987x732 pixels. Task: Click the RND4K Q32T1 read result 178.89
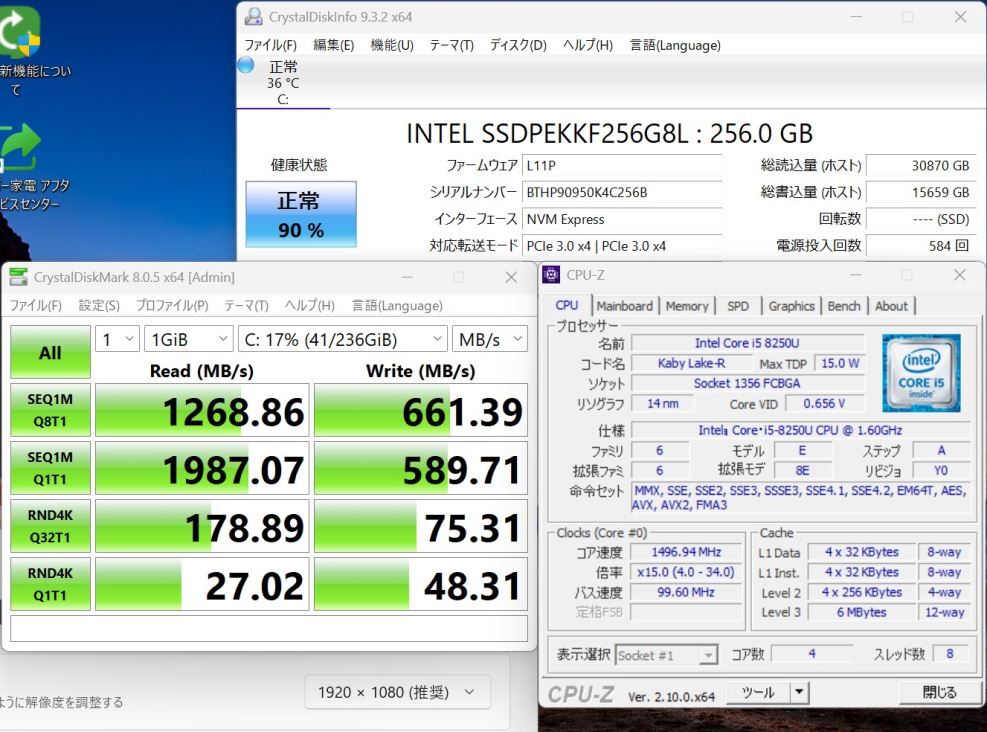coord(202,526)
